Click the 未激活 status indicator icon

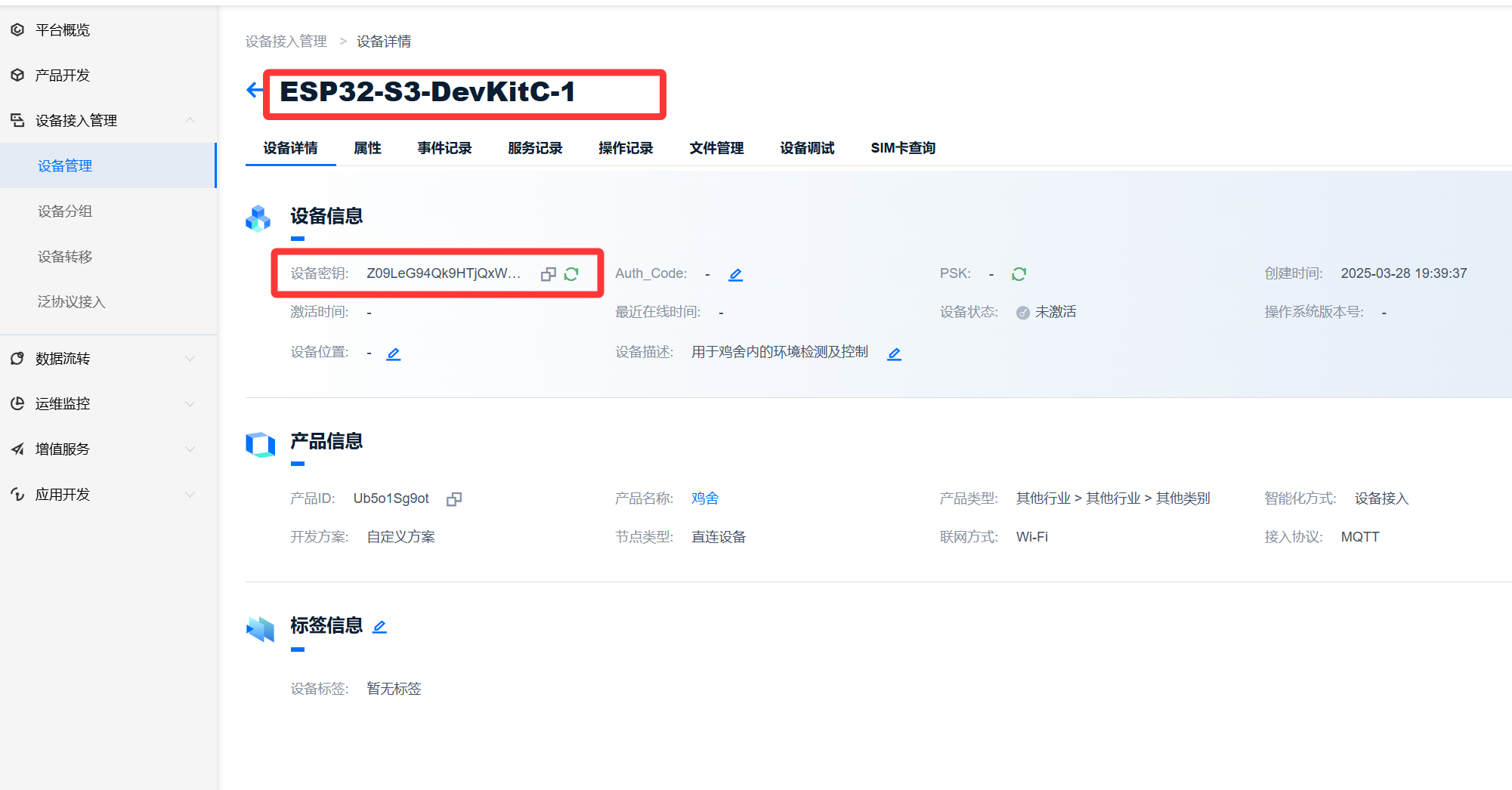click(1022, 313)
